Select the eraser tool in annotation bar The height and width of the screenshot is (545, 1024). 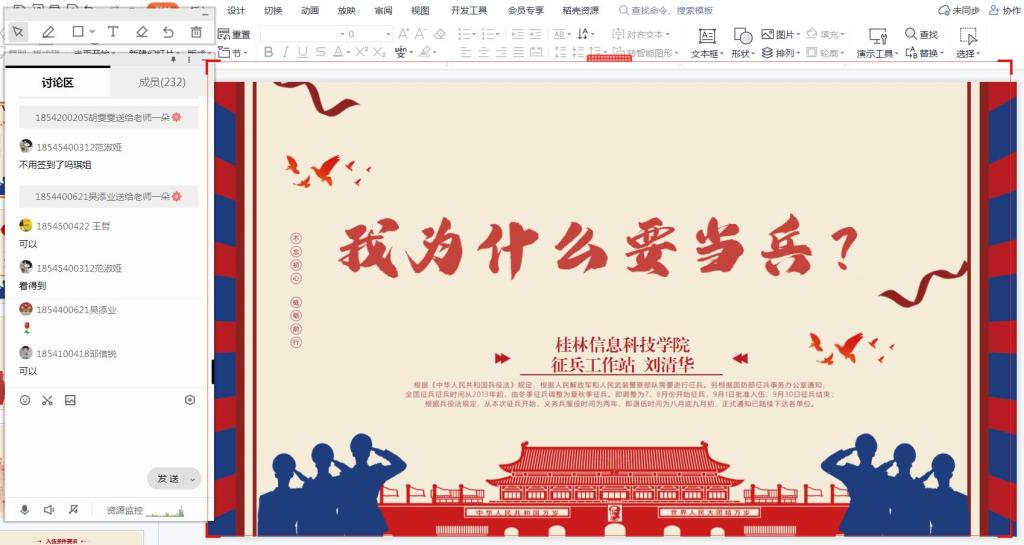[x=141, y=32]
